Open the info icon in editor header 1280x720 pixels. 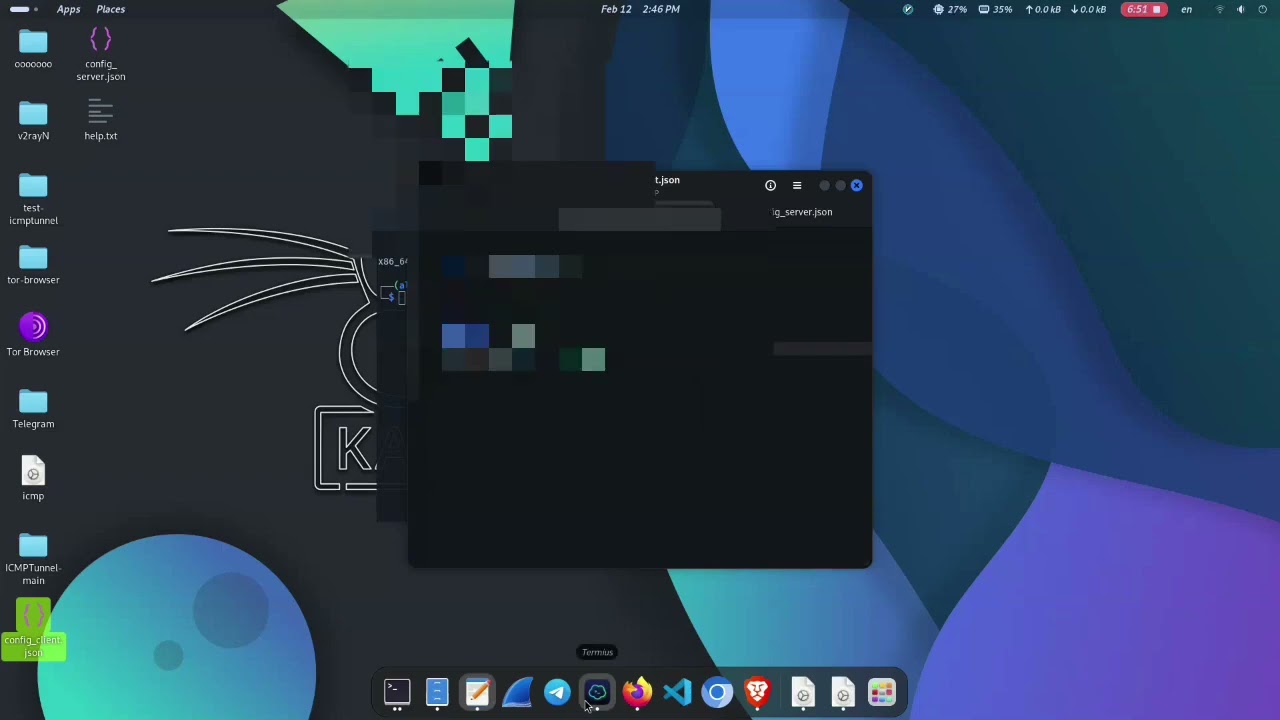click(x=770, y=185)
